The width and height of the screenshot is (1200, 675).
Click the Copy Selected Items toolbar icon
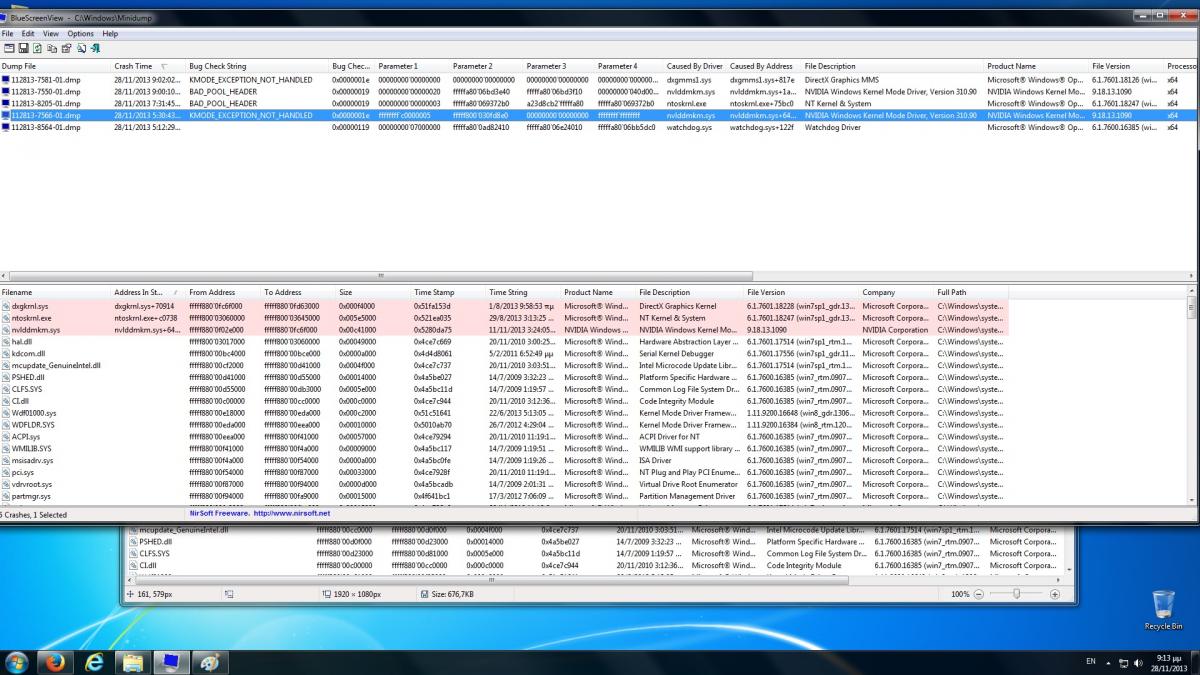point(52,48)
